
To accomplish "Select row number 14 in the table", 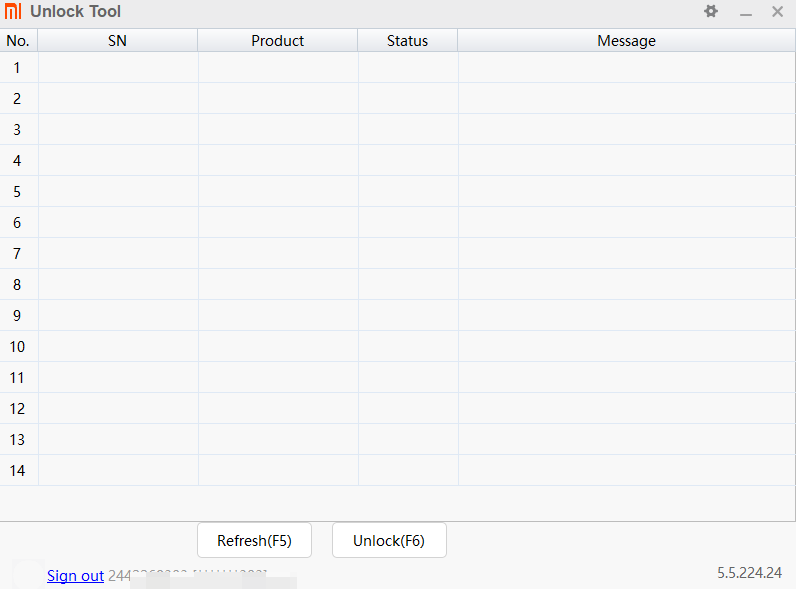I will pyautogui.click(x=17, y=471).
